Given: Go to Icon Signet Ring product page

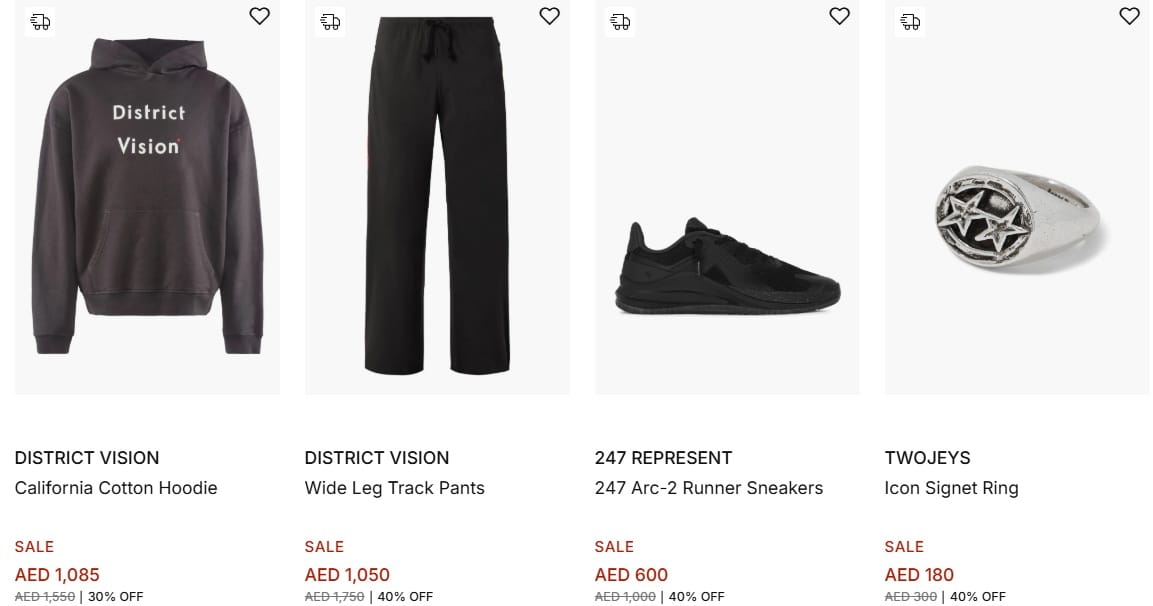Looking at the screenshot, I should [x=951, y=488].
